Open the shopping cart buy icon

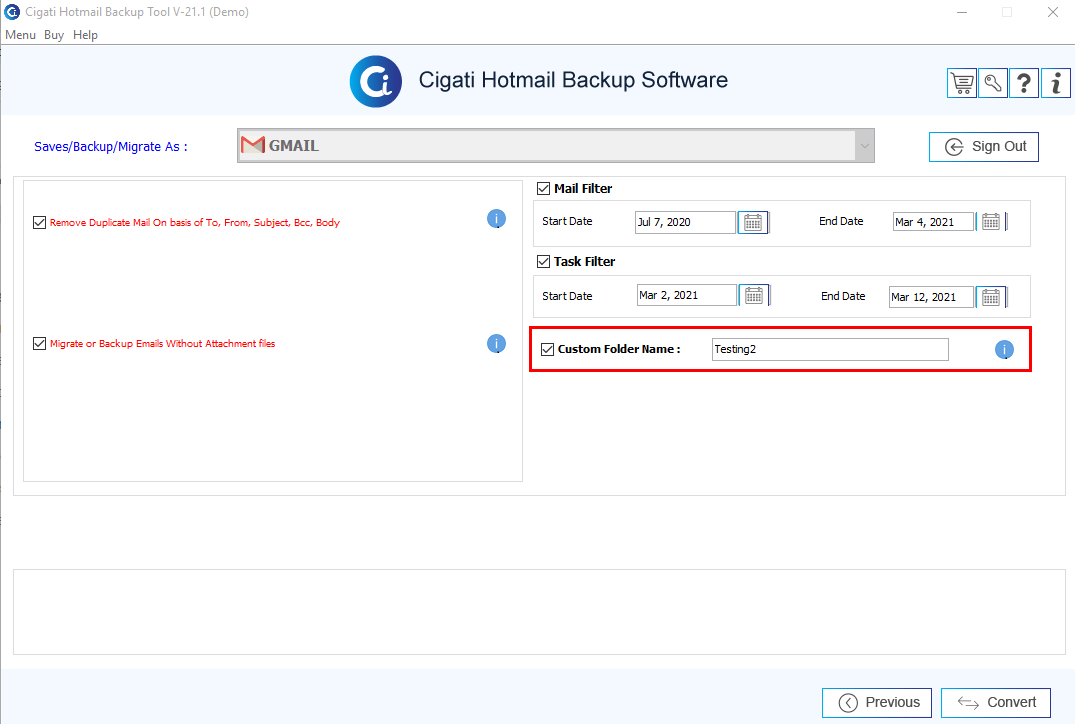[x=962, y=84]
